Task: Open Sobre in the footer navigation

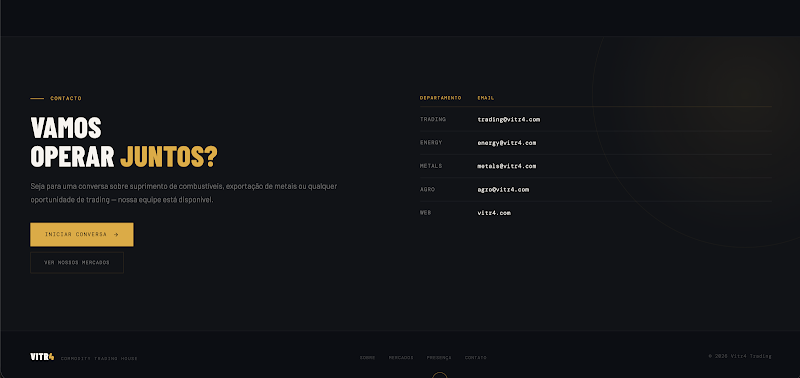Action: tap(367, 358)
